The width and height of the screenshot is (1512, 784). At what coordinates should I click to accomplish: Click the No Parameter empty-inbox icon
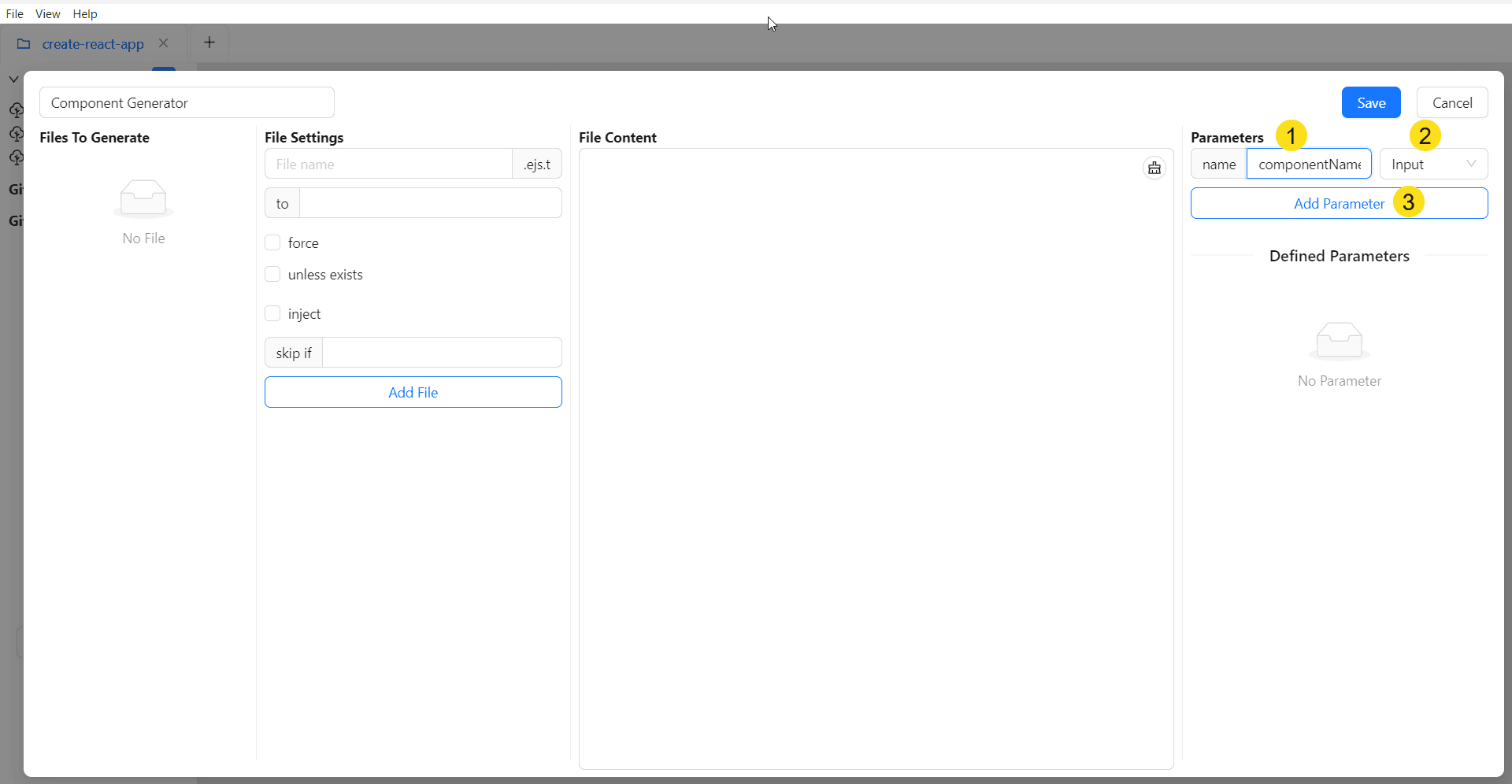tap(1339, 340)
